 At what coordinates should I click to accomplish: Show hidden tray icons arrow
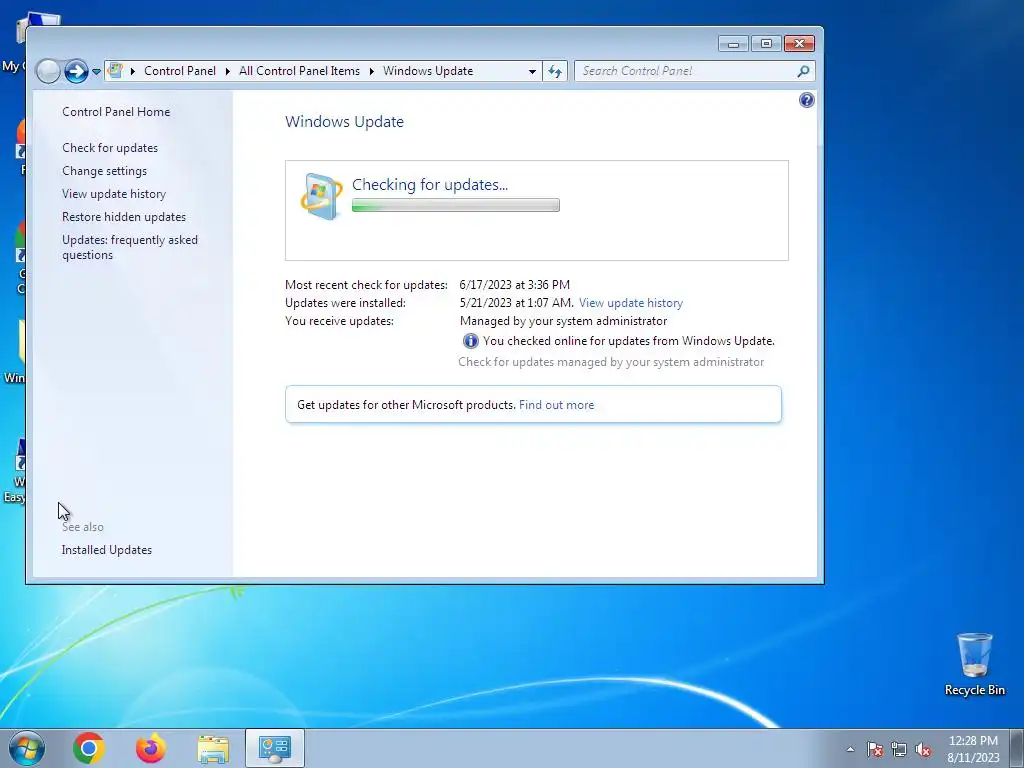click(x=850, y=749)
